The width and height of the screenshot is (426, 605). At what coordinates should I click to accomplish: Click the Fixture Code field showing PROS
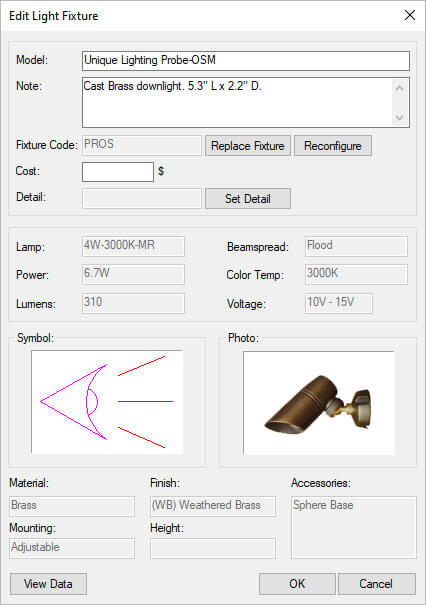[142, 145]
